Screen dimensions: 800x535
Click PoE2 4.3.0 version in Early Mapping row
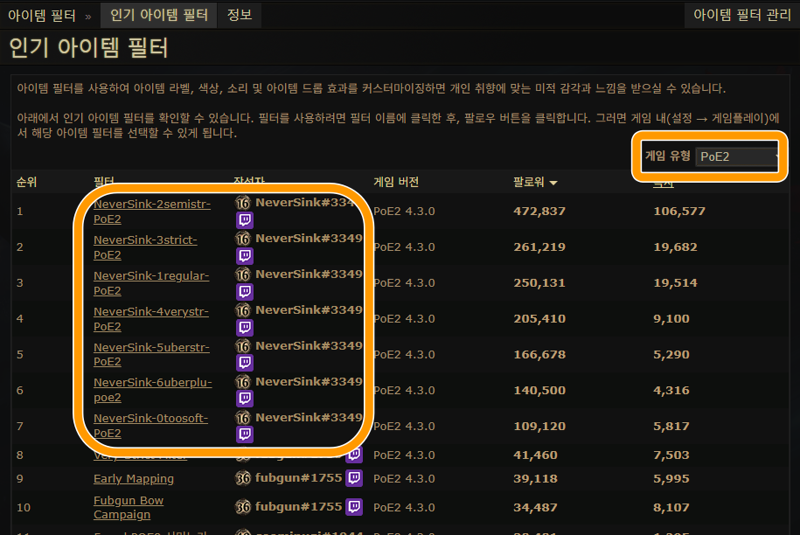[404, 478]
